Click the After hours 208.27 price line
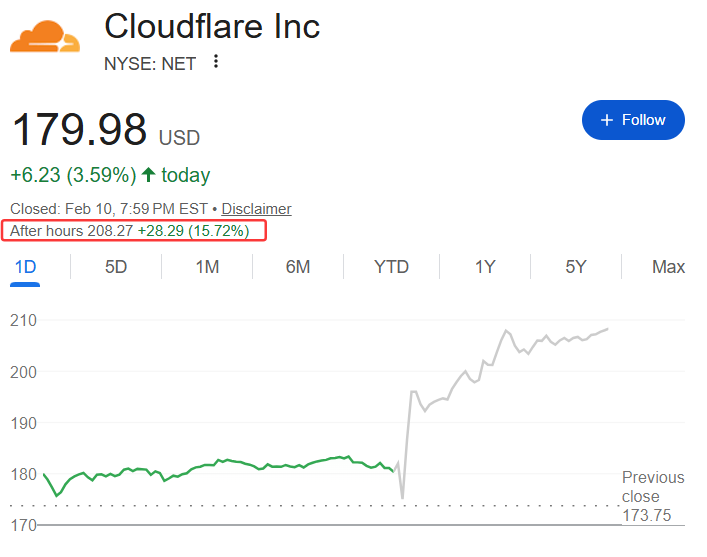Image resolution: width=707 pixels, height=557 pixels. [x=137, y=231]
